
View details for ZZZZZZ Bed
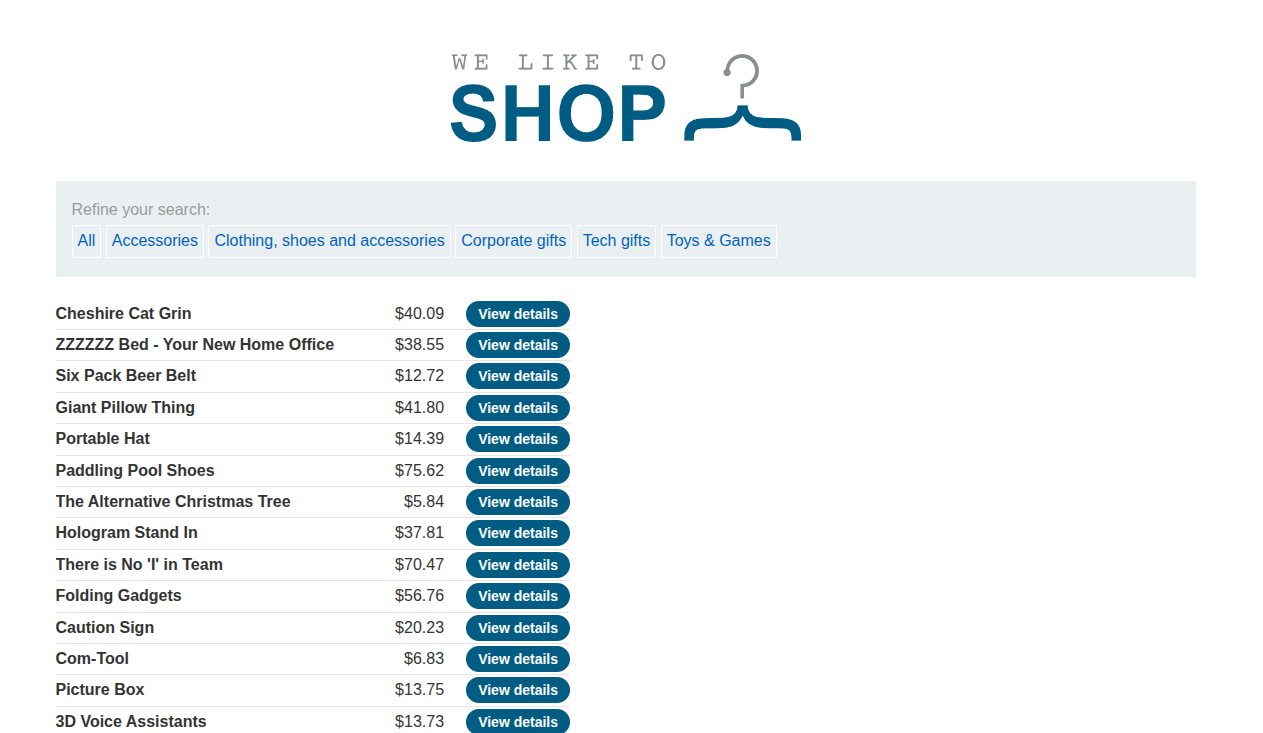518,345
